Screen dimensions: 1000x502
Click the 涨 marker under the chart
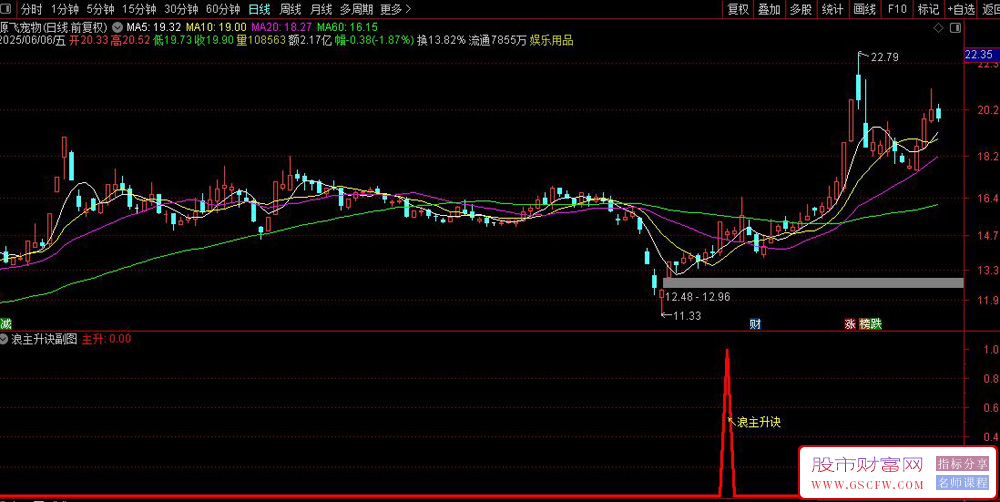849,324
